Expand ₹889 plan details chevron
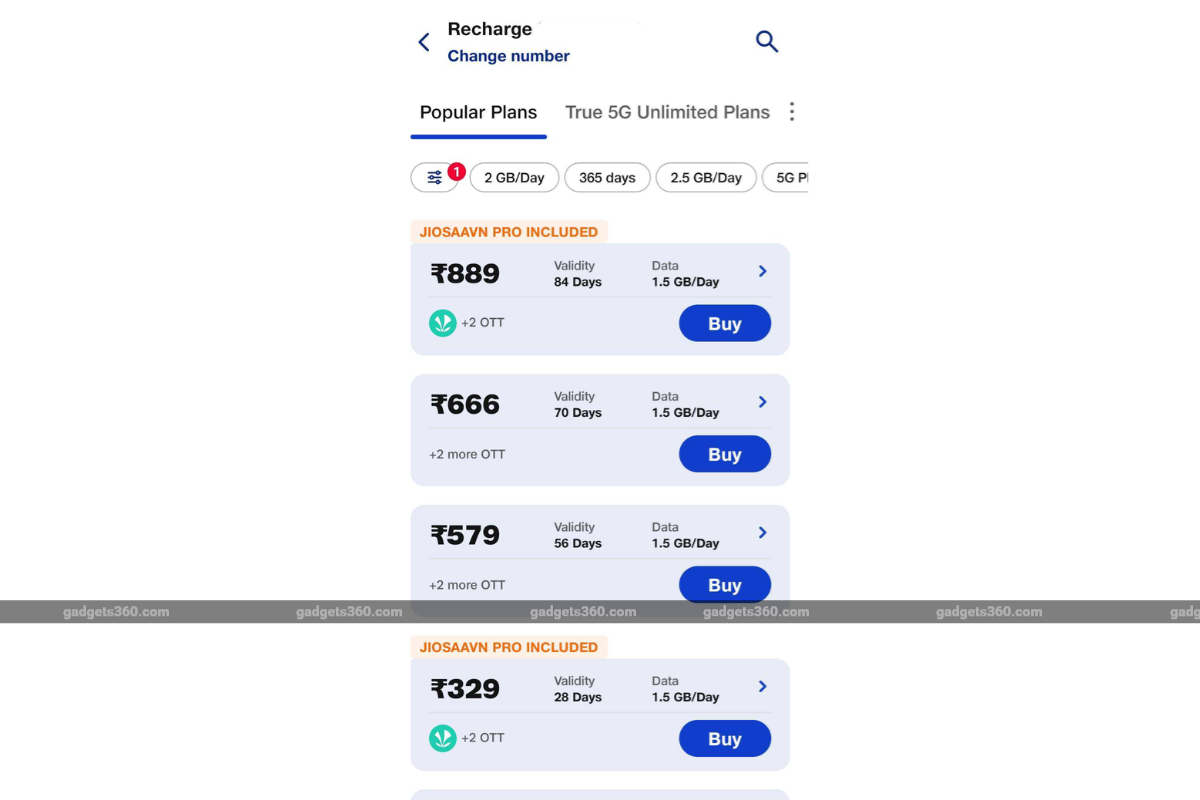Image resolution: width=1200 pixels, height=800 pixels. click(763, 271)
